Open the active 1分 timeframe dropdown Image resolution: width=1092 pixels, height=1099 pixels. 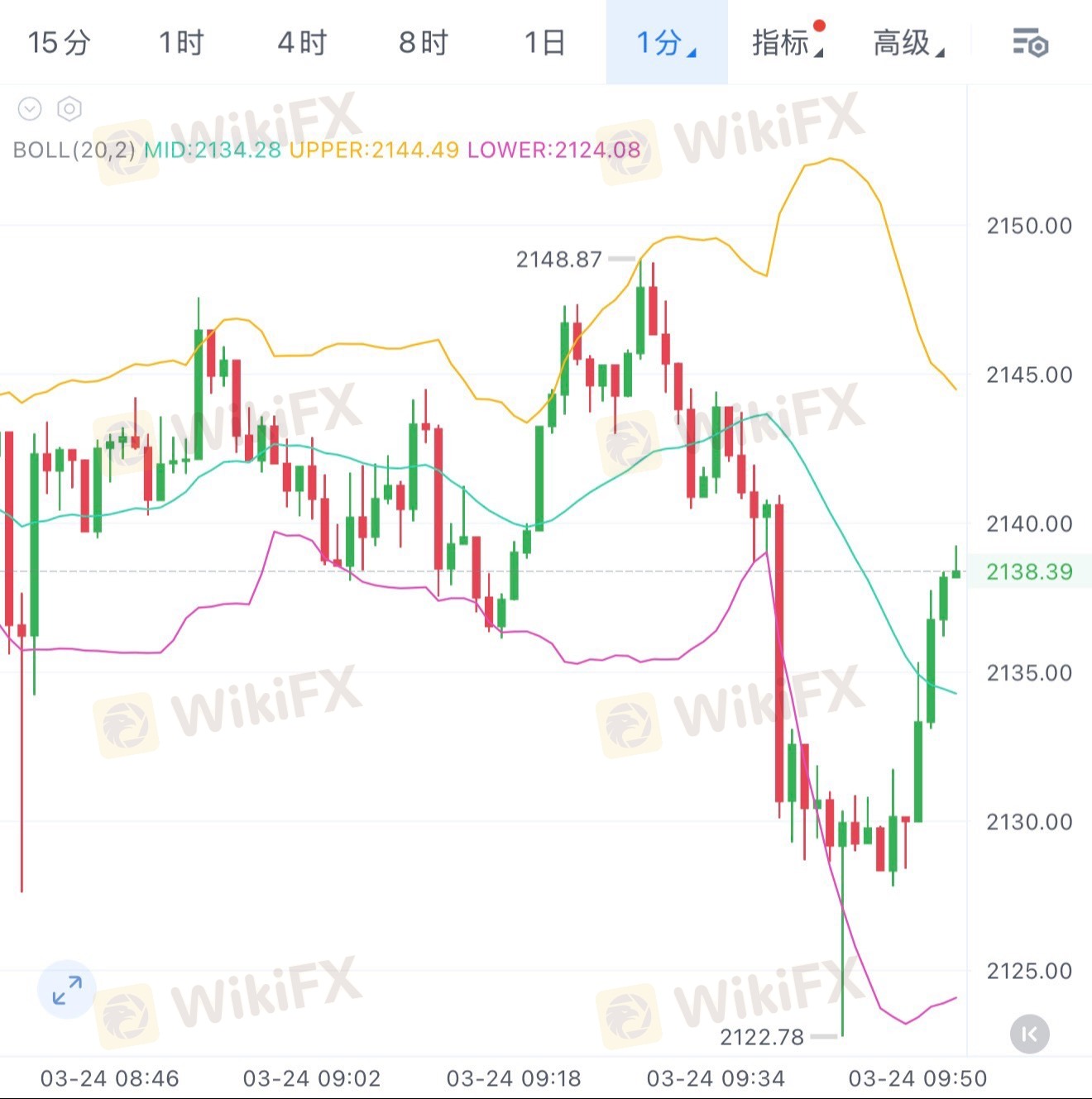[x=667, y=42]
